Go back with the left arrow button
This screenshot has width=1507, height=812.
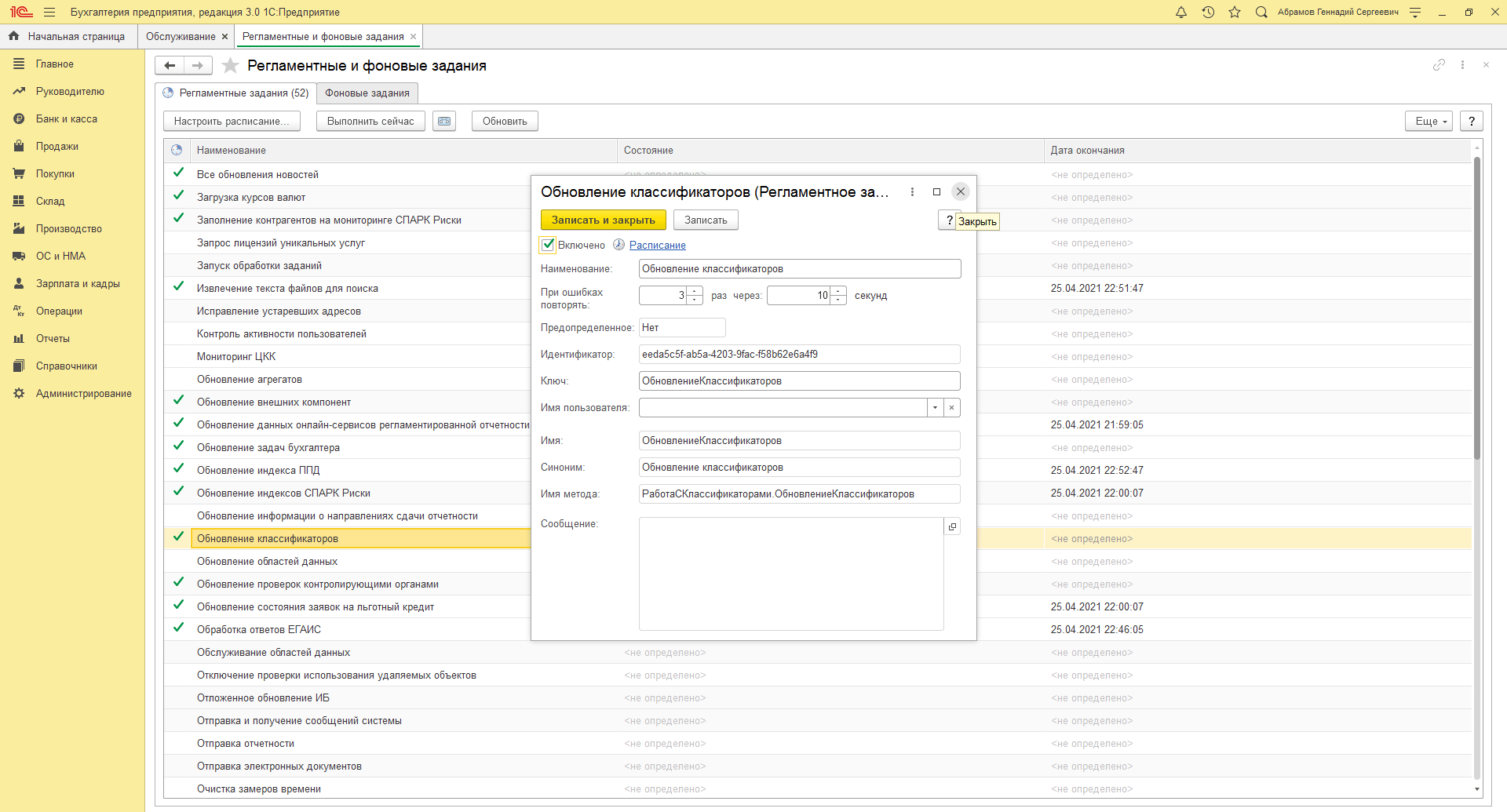point(170,66)
